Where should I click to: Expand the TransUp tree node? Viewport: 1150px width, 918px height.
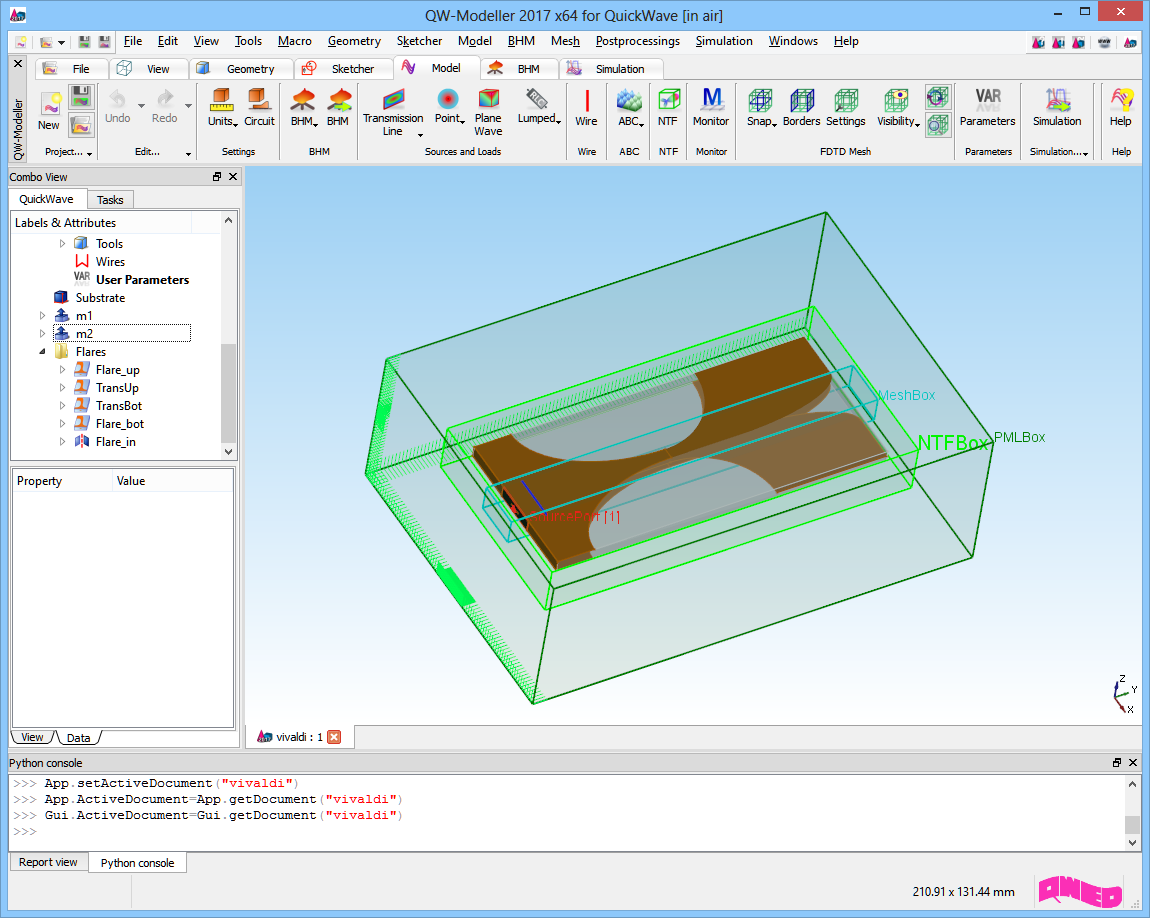[x=62, y=387]
